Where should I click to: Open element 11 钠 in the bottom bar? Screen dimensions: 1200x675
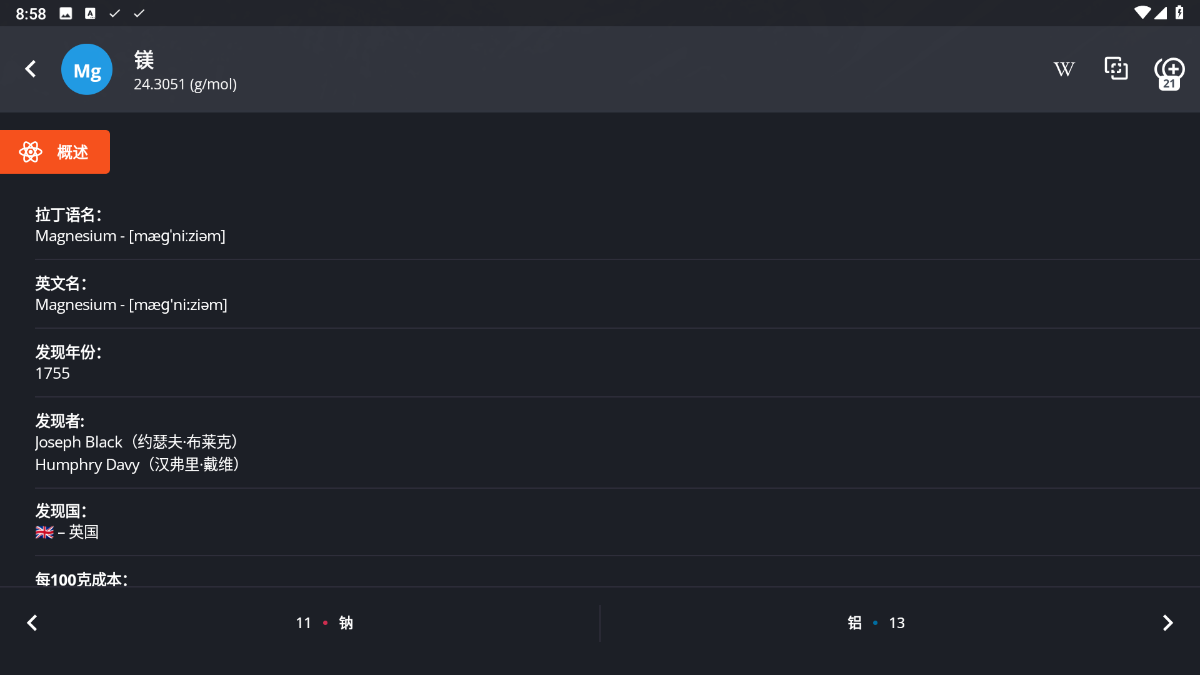pyautogui.click(x=324, y=623)
